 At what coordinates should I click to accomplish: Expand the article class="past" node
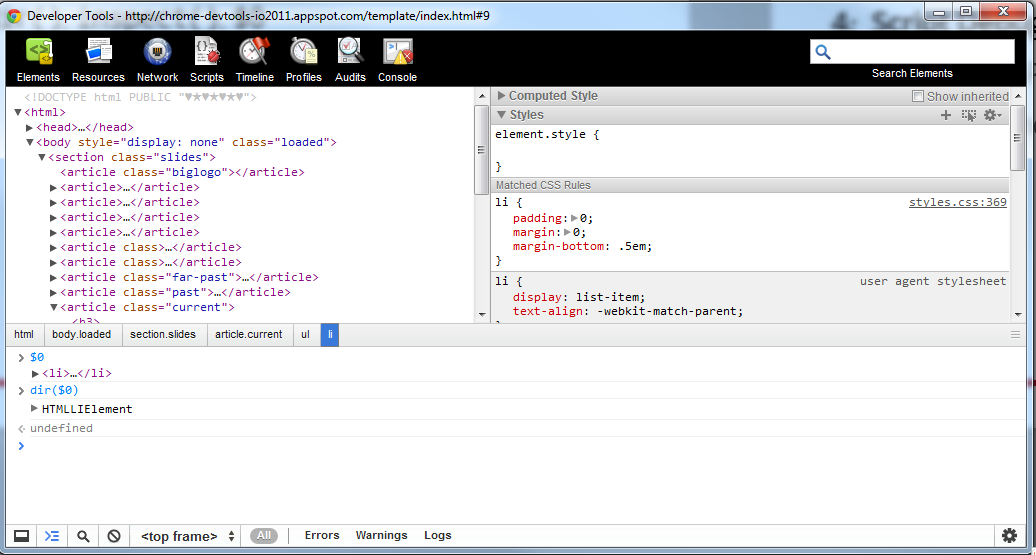point(54,293)
